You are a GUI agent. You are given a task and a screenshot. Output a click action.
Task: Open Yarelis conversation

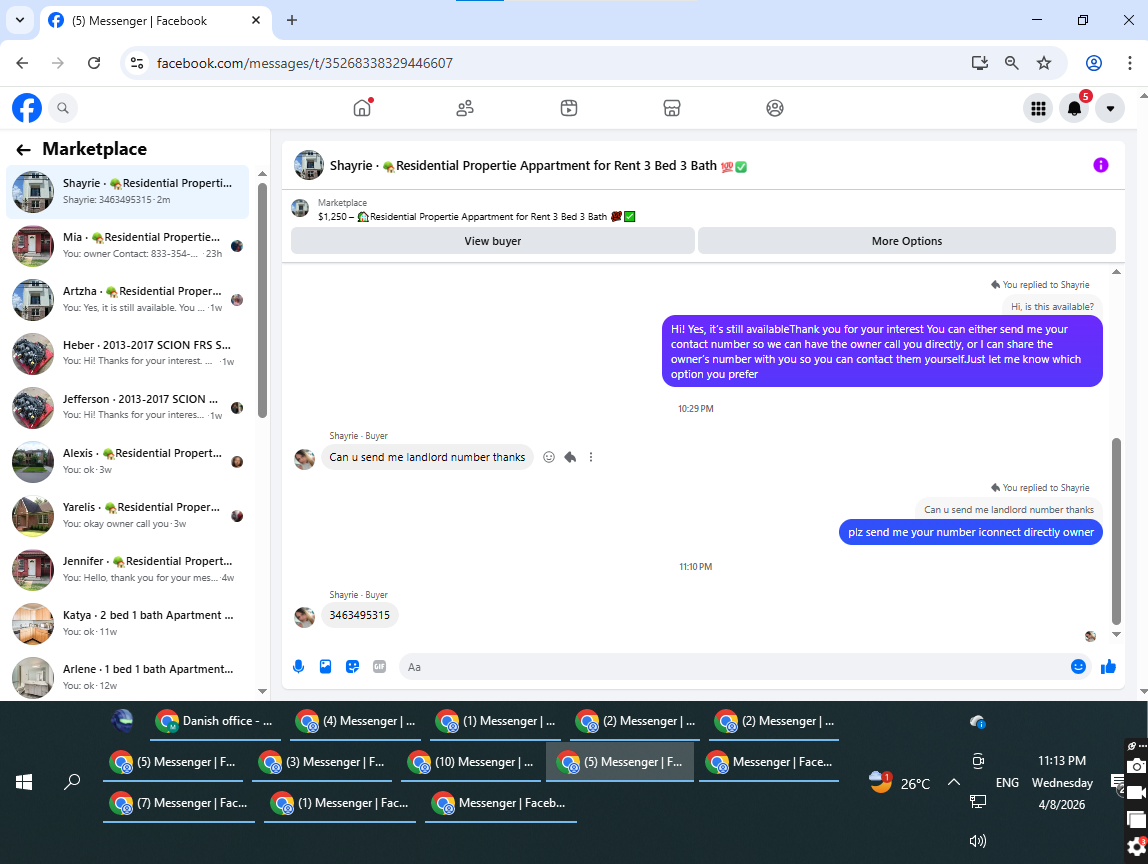click(x=127, y=516)
